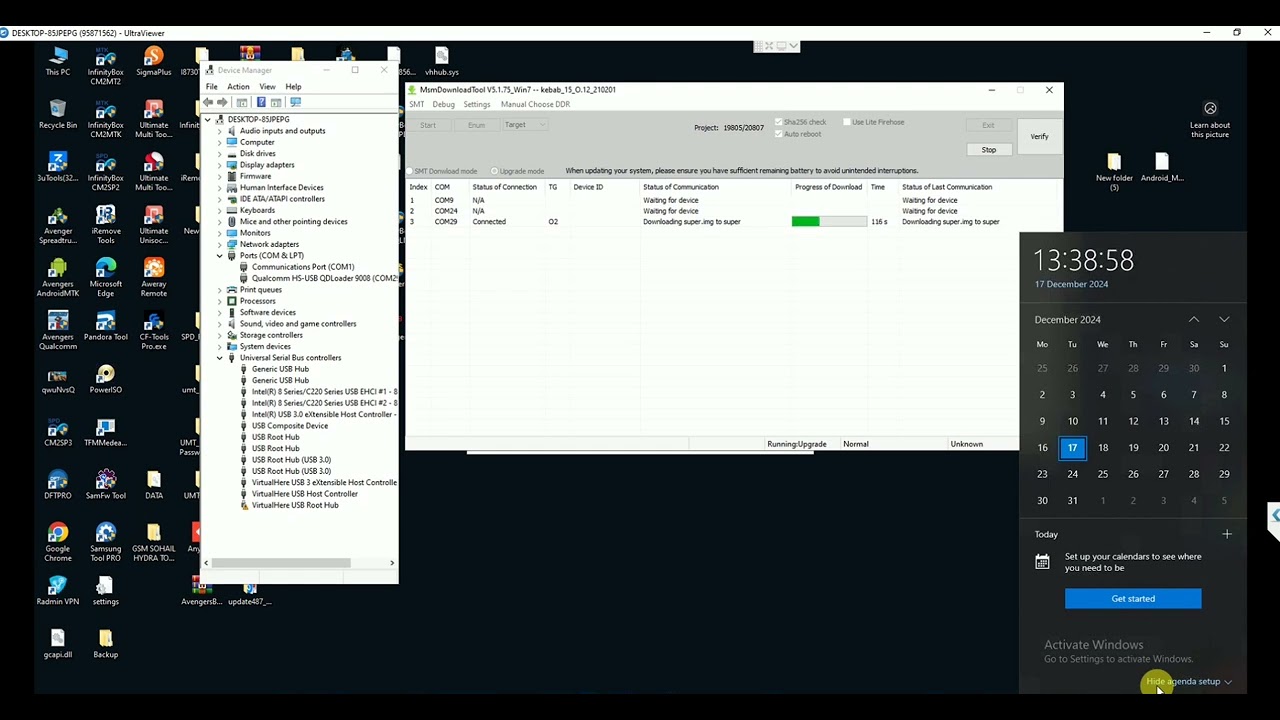
Task: Click the COM29 download progress bar
Action: tap(829, 222)
